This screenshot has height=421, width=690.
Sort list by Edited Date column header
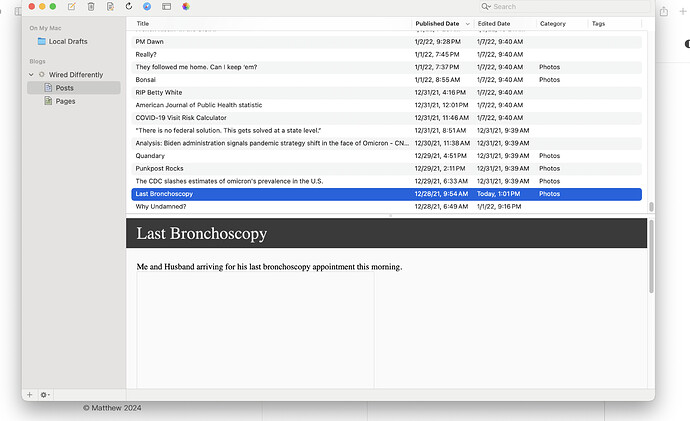(x=494, y=23)
